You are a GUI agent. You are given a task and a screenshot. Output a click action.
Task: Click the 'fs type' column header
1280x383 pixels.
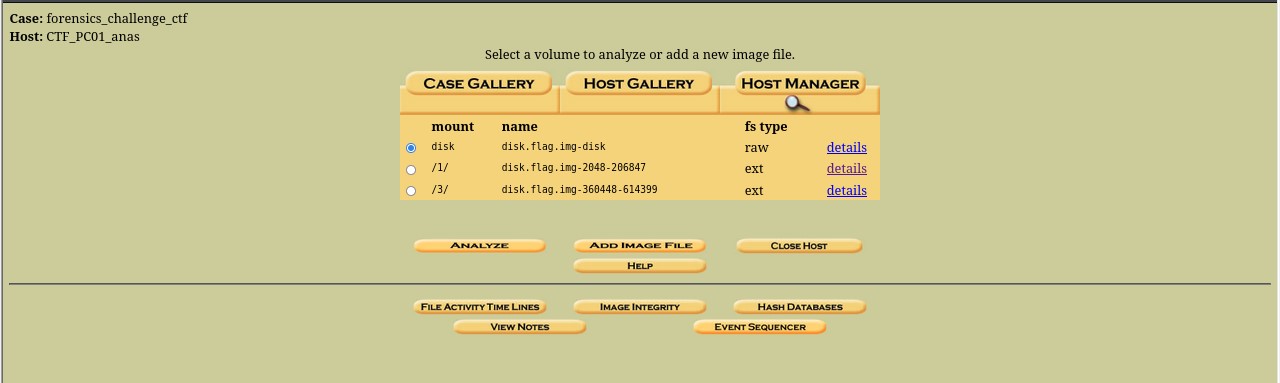tap(766, 127)
